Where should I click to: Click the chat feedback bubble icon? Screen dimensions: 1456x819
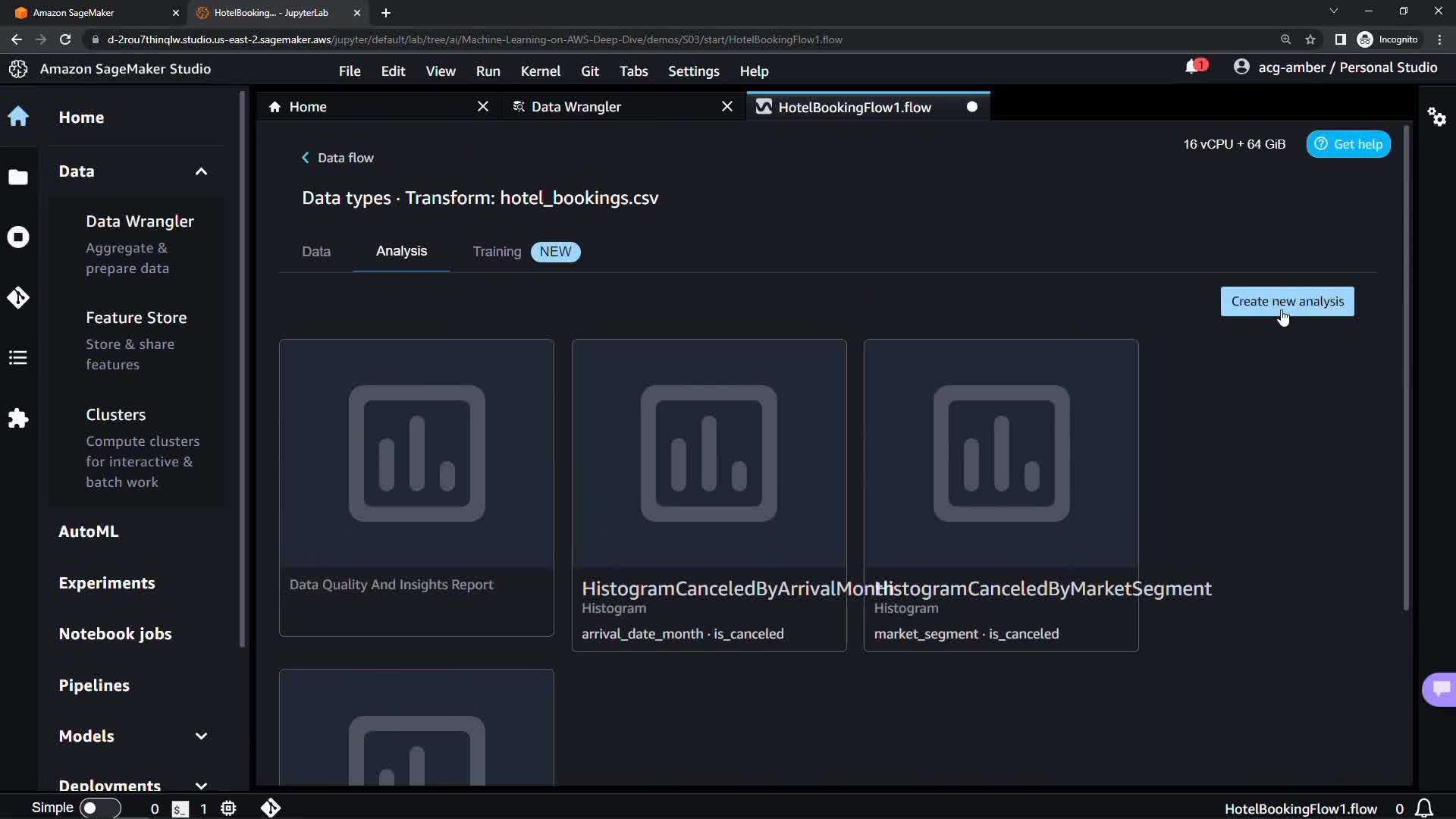point(1440,689)
